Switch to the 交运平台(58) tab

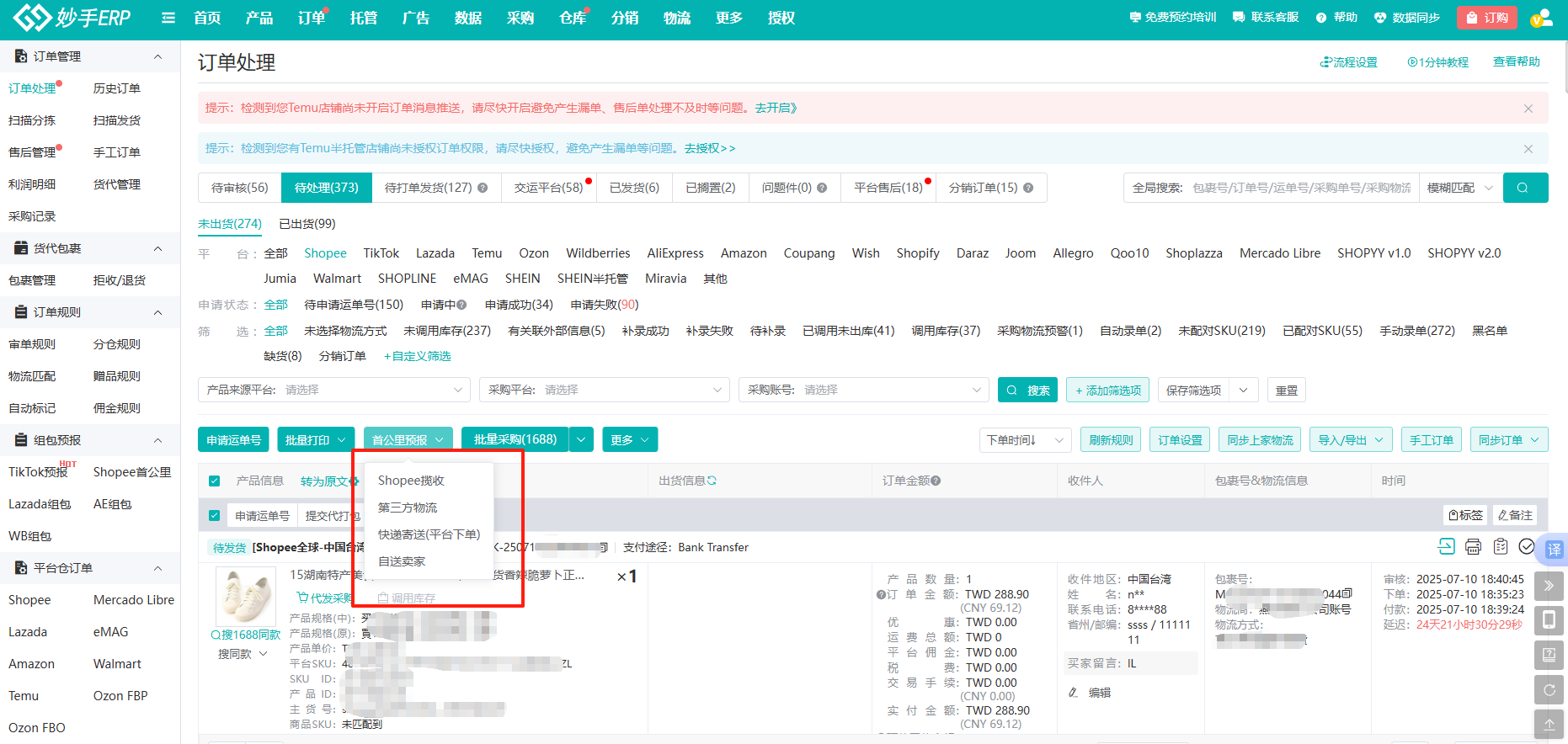[549, 188]
